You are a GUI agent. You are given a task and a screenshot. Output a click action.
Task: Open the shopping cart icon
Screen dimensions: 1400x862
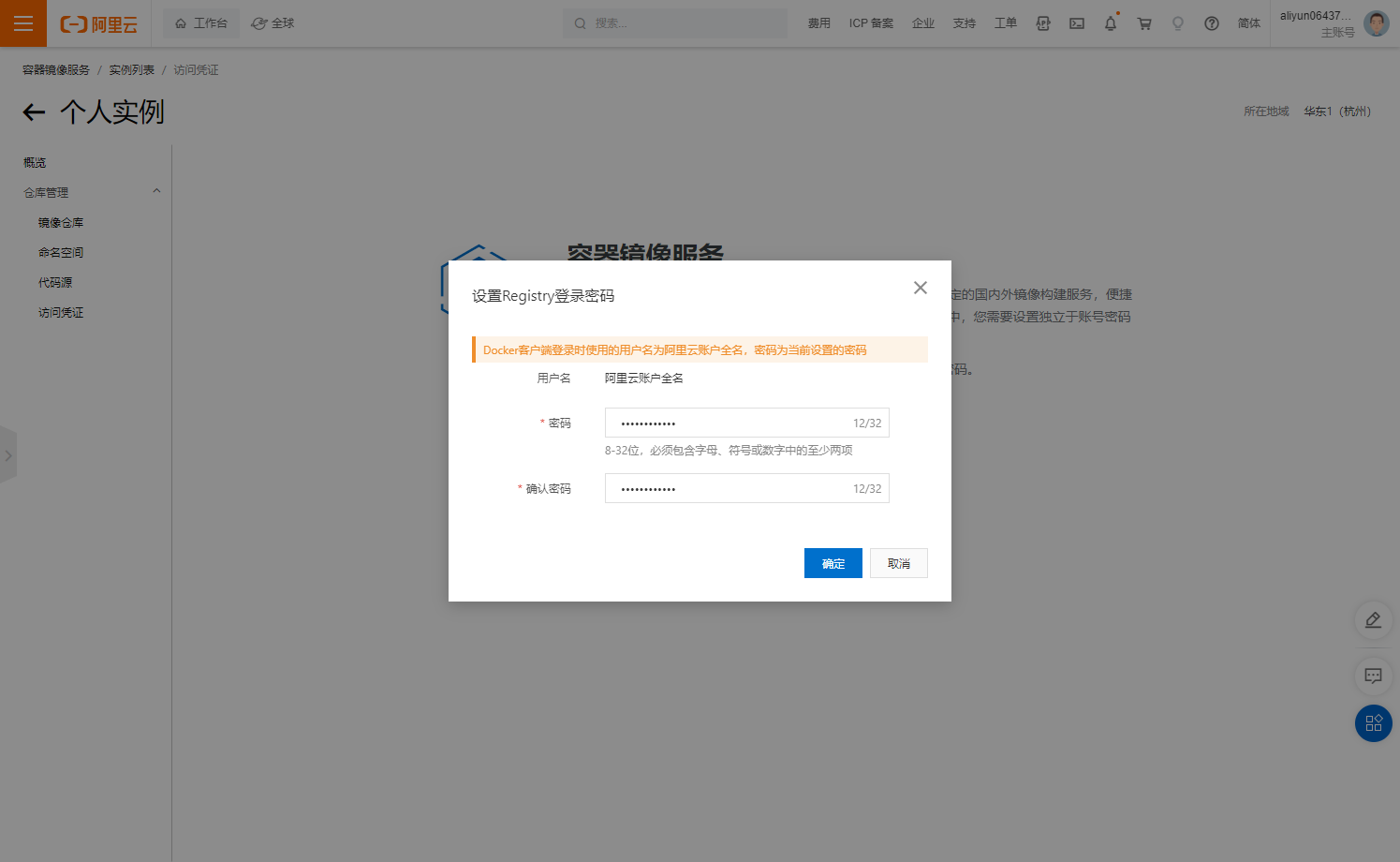click(1144, 22)
